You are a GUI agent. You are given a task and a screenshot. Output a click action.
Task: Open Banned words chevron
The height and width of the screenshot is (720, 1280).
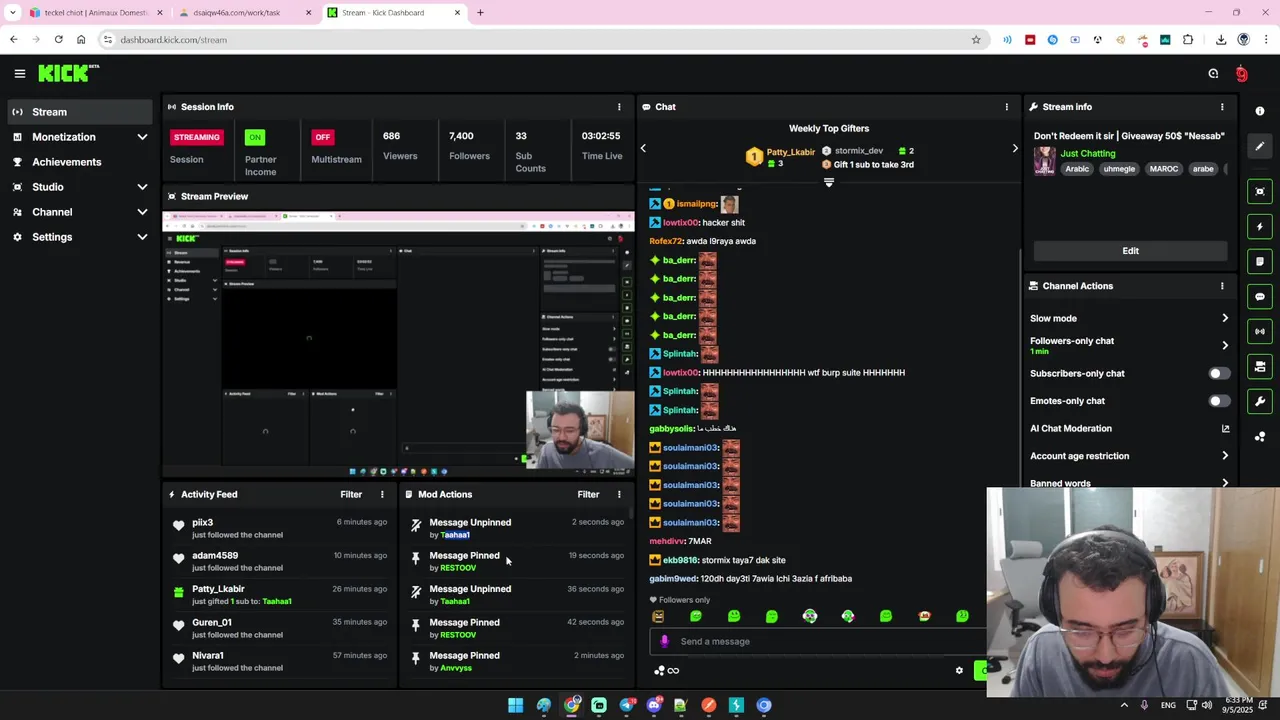tap(1225, 483)
